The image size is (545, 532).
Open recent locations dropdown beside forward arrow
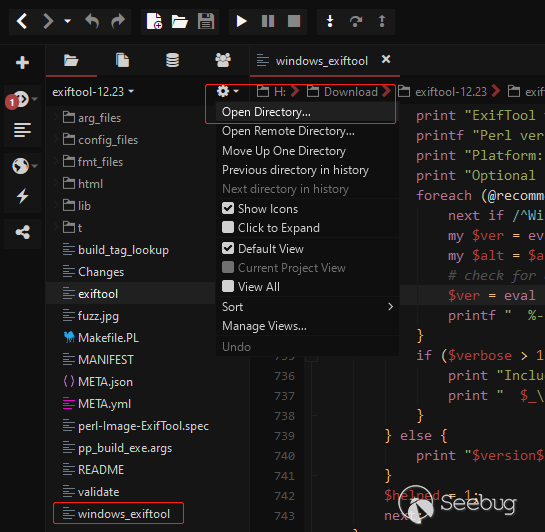point(67,21)
